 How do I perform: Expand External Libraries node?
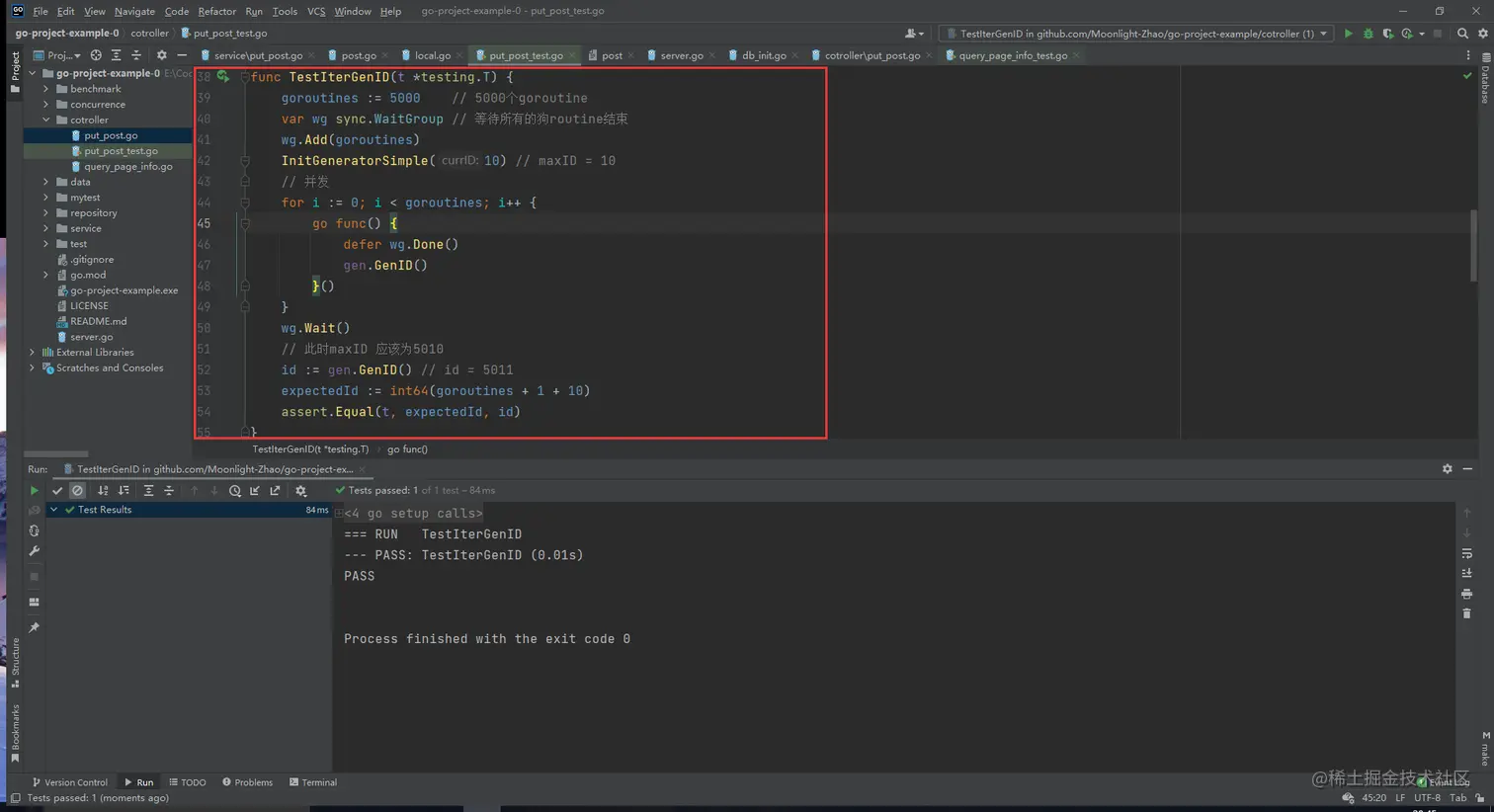click(32, 352)
